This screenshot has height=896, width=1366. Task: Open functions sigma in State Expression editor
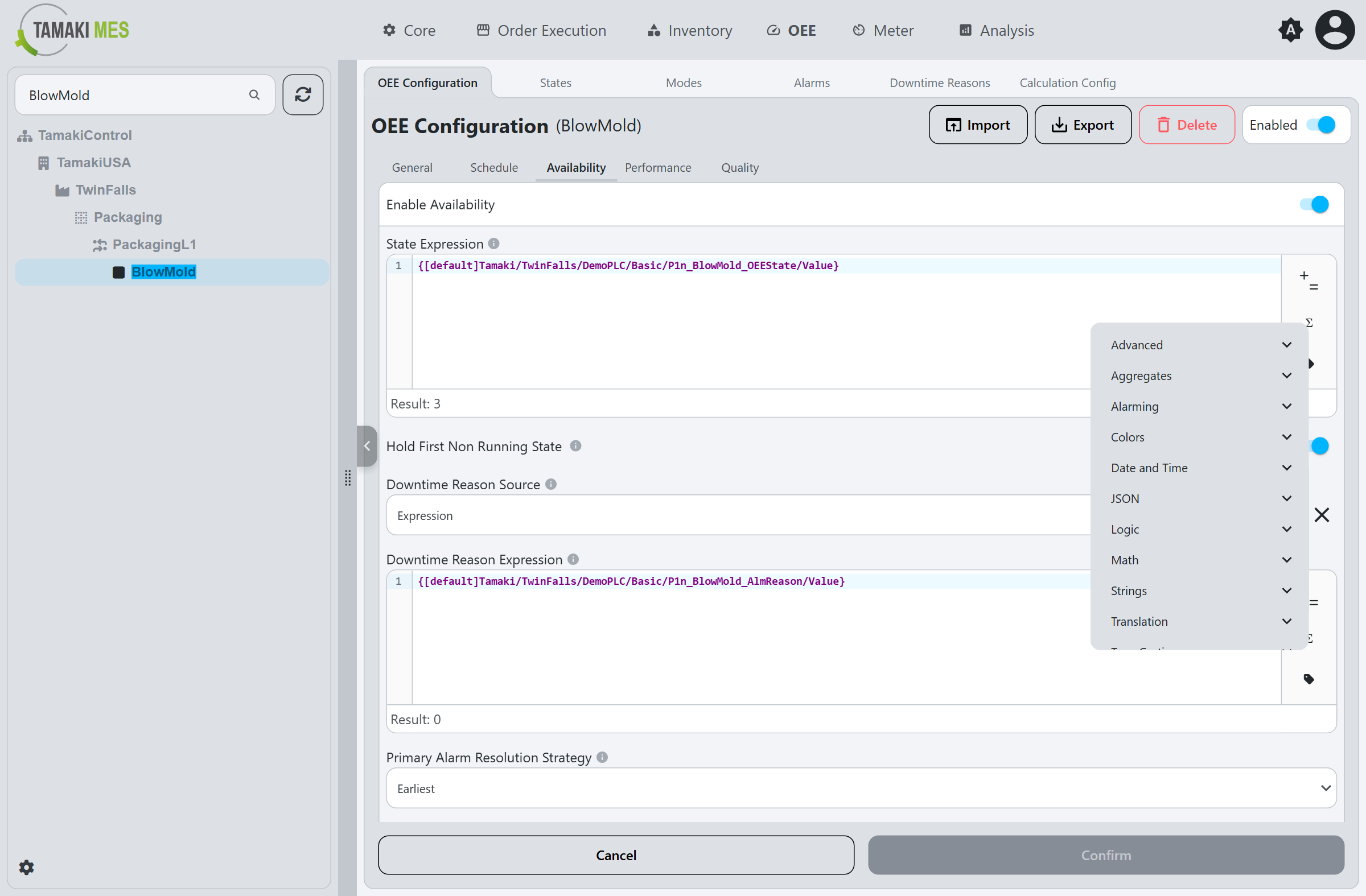1309,323
